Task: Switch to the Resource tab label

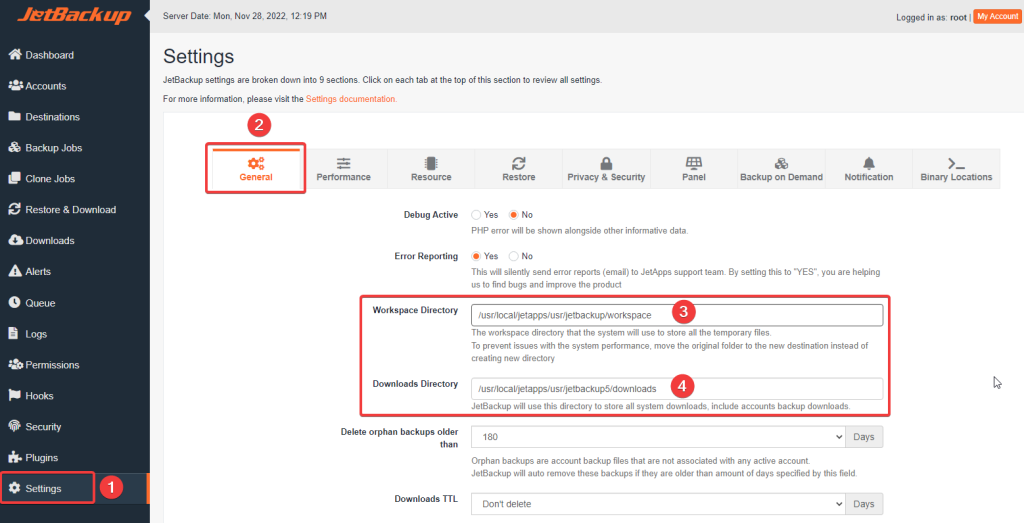Action: point(431,177)
